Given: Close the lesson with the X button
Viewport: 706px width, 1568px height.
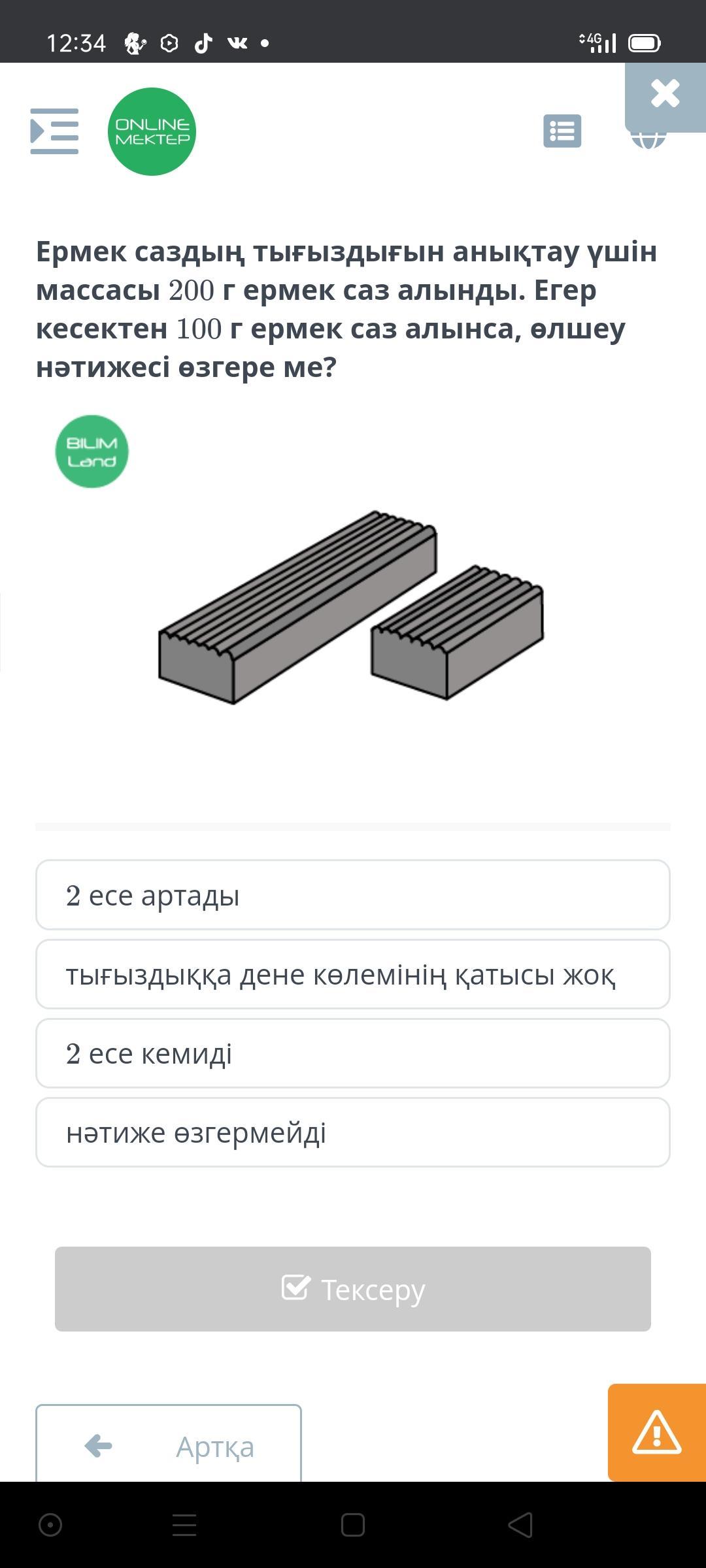Looking at the screenshot, I should coord(665,94).
